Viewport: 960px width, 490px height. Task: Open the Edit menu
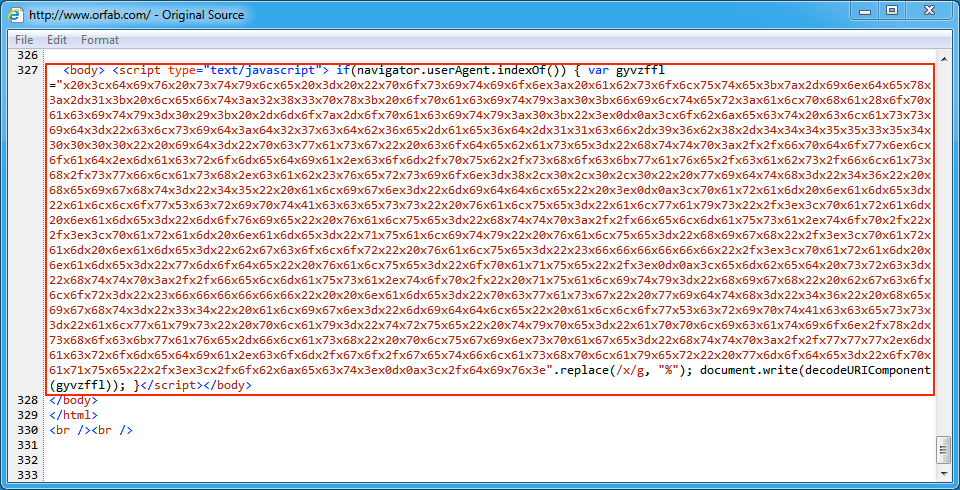(x=57, y=40)
